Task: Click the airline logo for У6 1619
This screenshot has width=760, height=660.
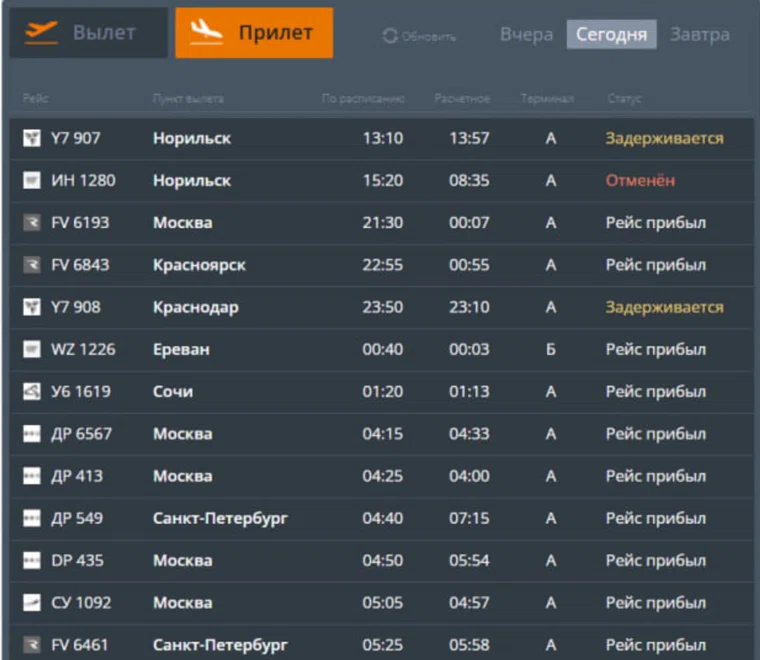Action: tap(31, 392)
